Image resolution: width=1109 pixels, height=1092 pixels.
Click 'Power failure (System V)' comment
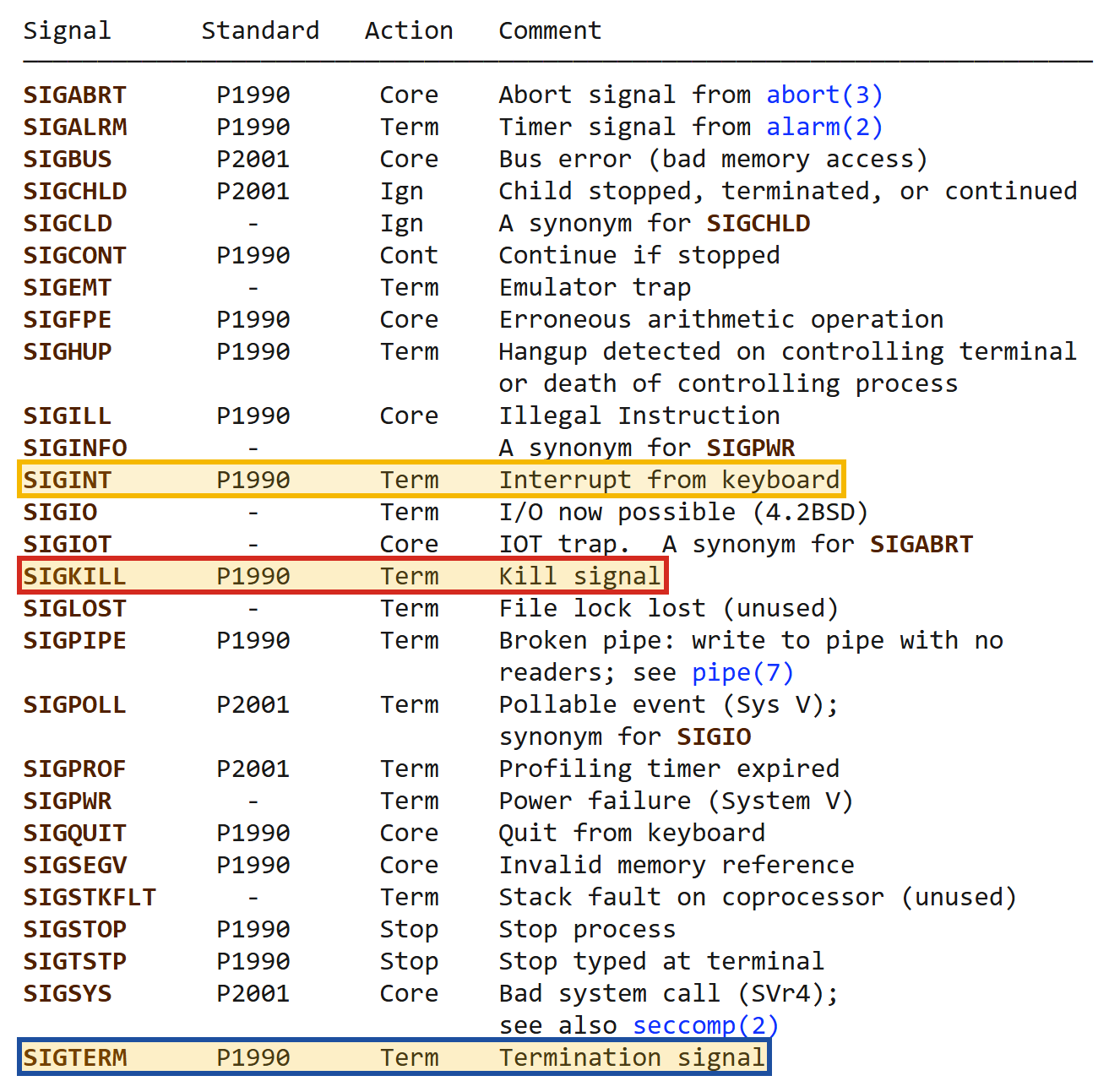[677, 801]
